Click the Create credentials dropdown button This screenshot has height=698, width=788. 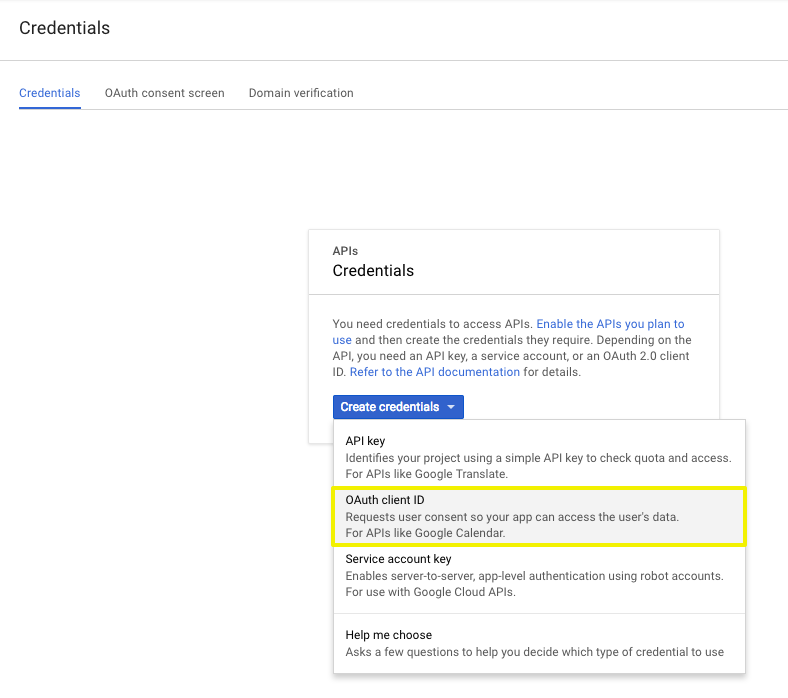click(398, 407)
